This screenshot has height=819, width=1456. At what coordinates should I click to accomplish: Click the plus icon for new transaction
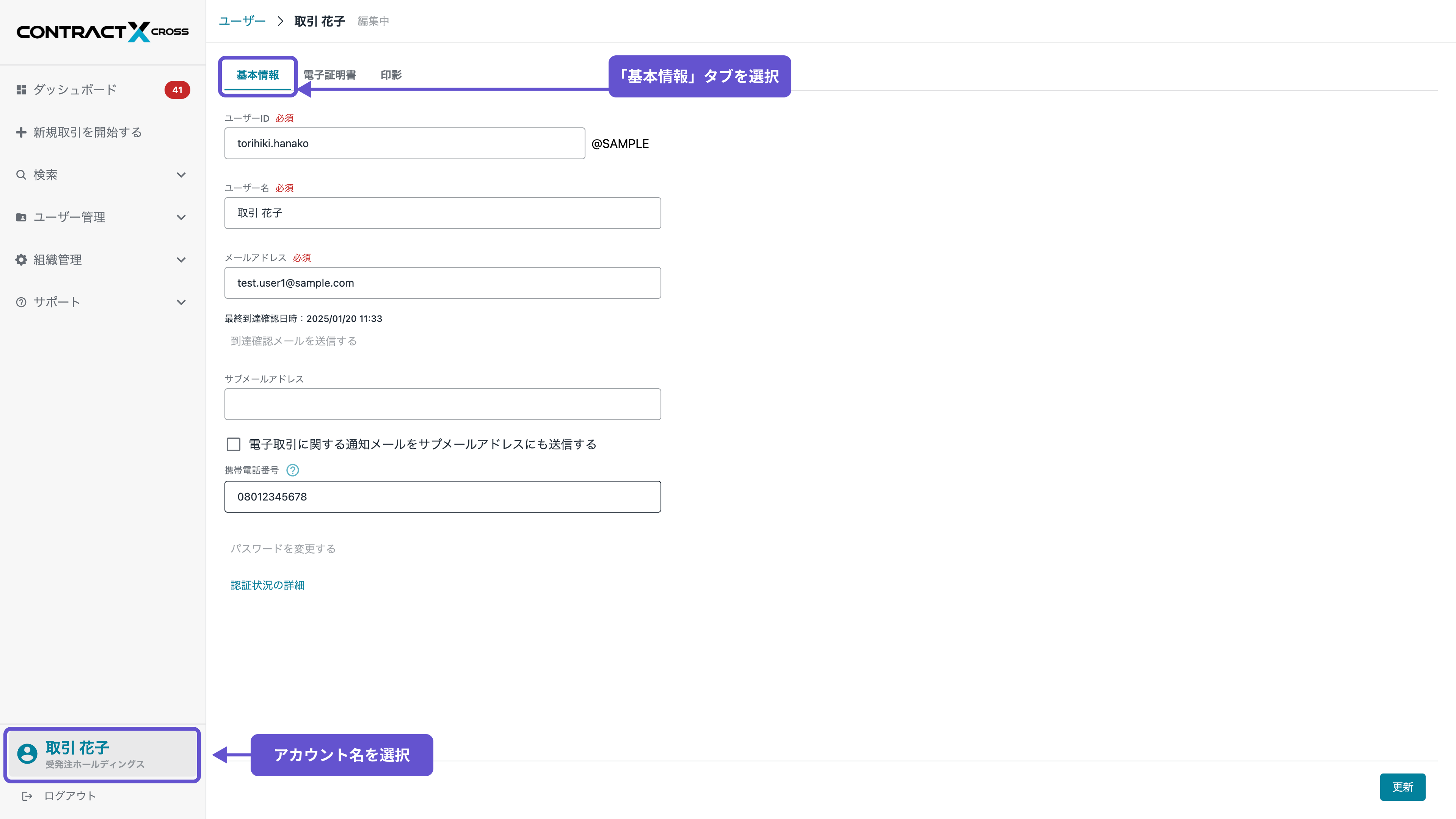coord(21,132)
